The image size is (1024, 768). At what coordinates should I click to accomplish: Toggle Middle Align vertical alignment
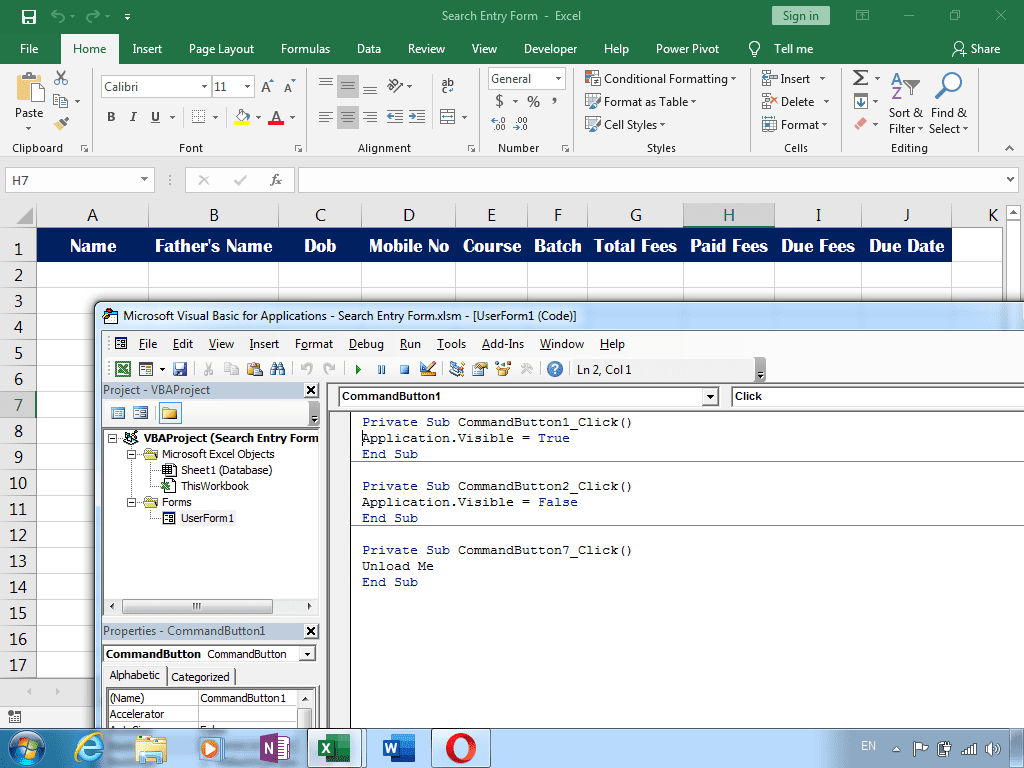click(x=348, y=86)
